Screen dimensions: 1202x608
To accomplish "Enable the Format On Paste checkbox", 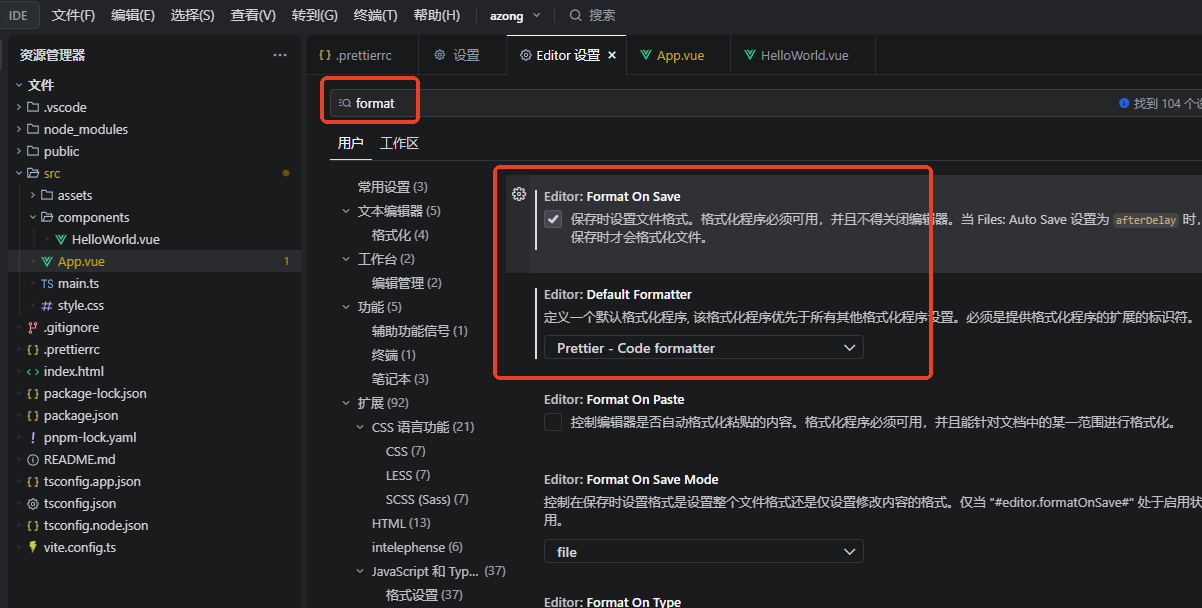I will pos(553,422).
